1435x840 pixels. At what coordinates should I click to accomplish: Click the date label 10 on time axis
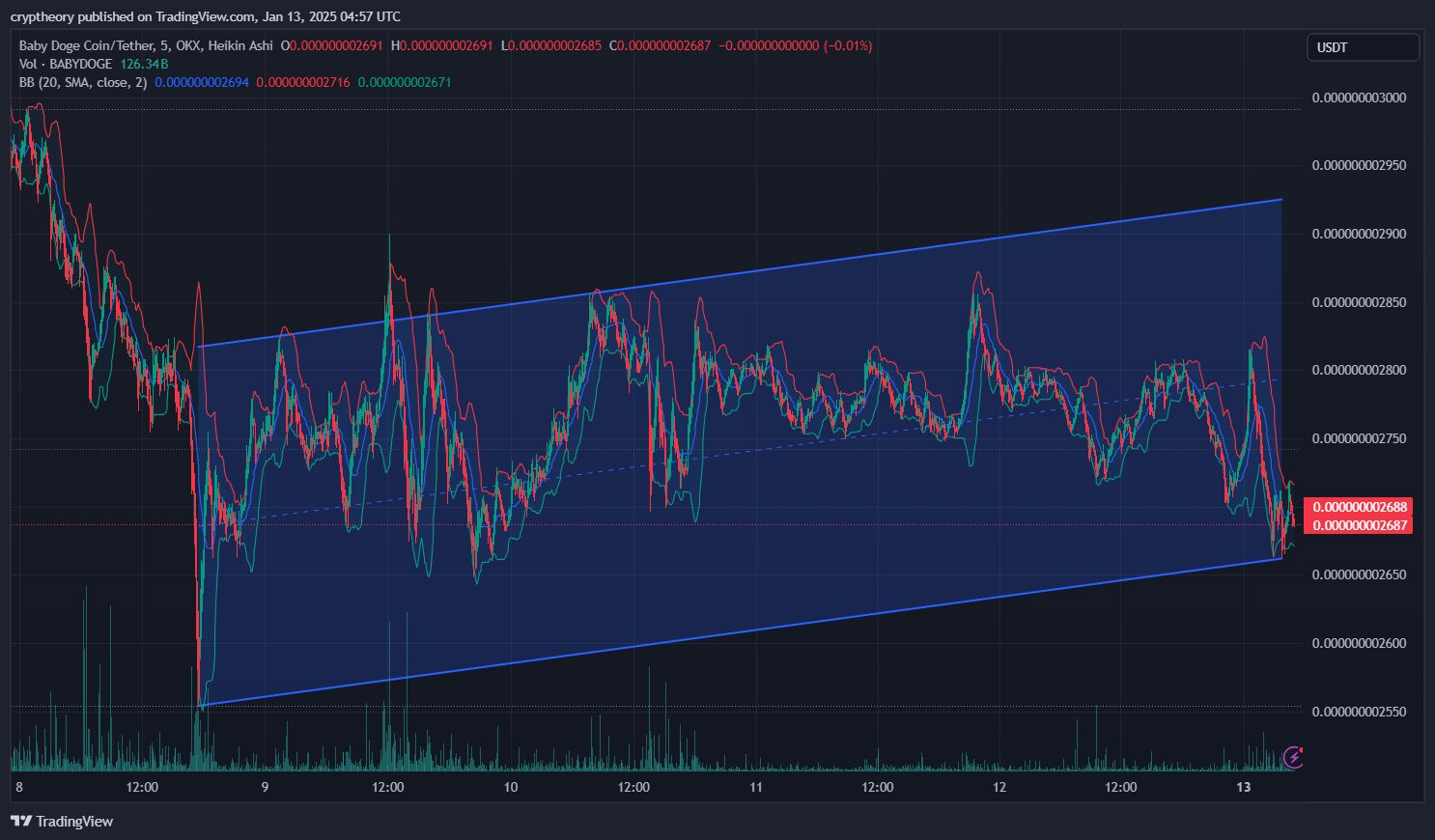pos(510,787)
